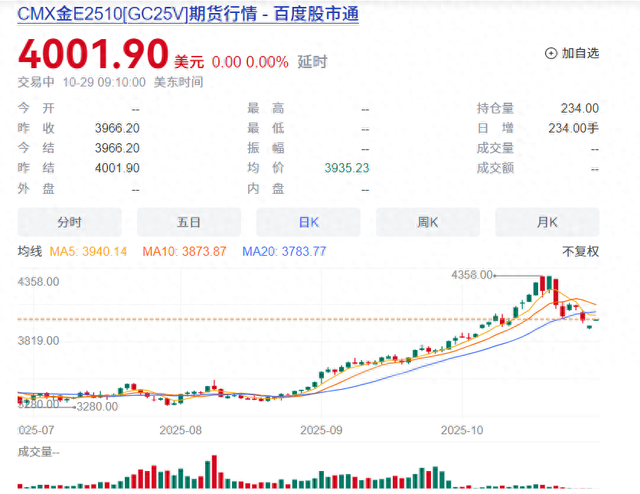Select the 周K chart tab
Screen dimensions: 640x494
click(x=428, y=222)
